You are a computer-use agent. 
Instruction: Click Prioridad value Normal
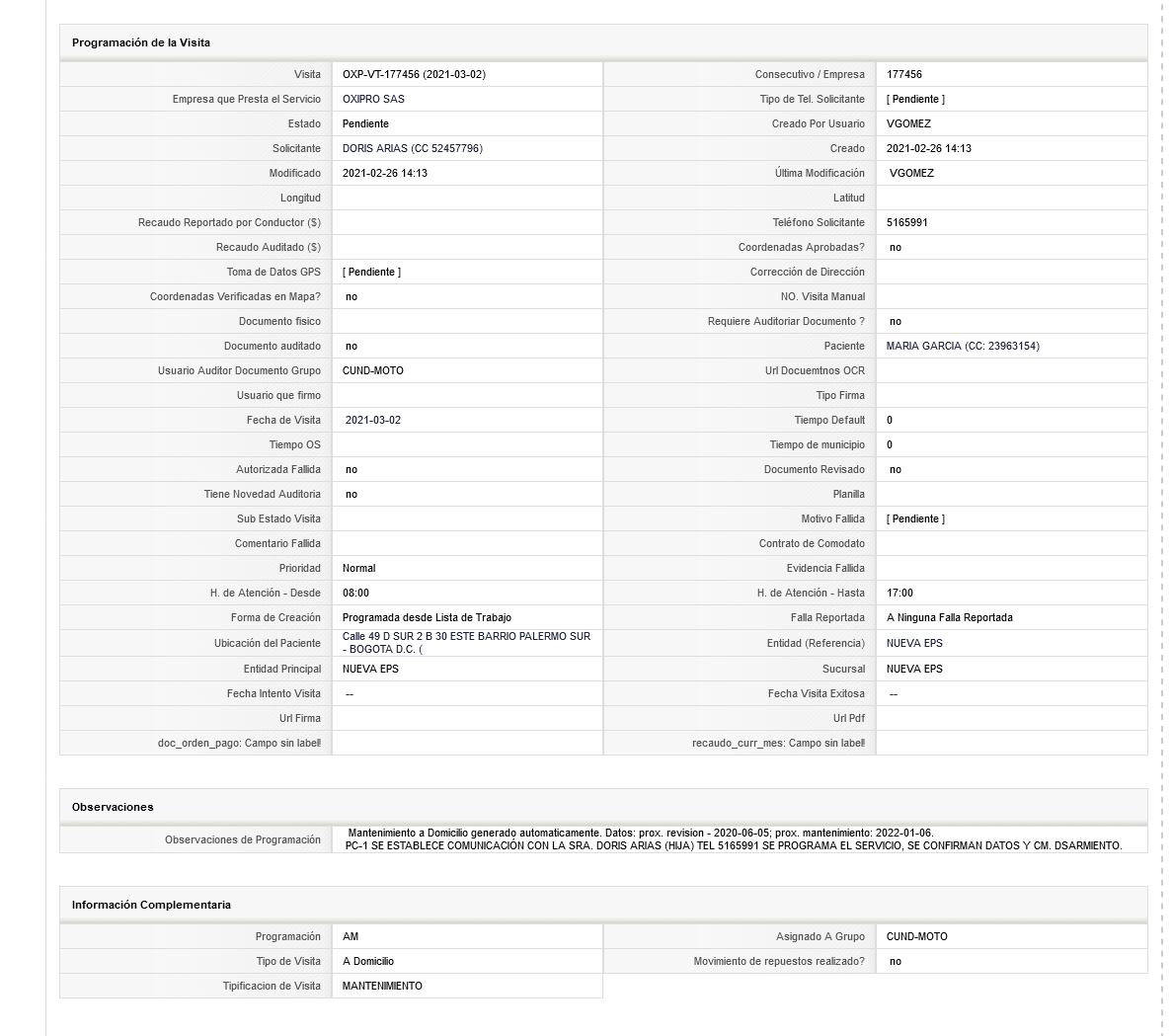point(358,568)
